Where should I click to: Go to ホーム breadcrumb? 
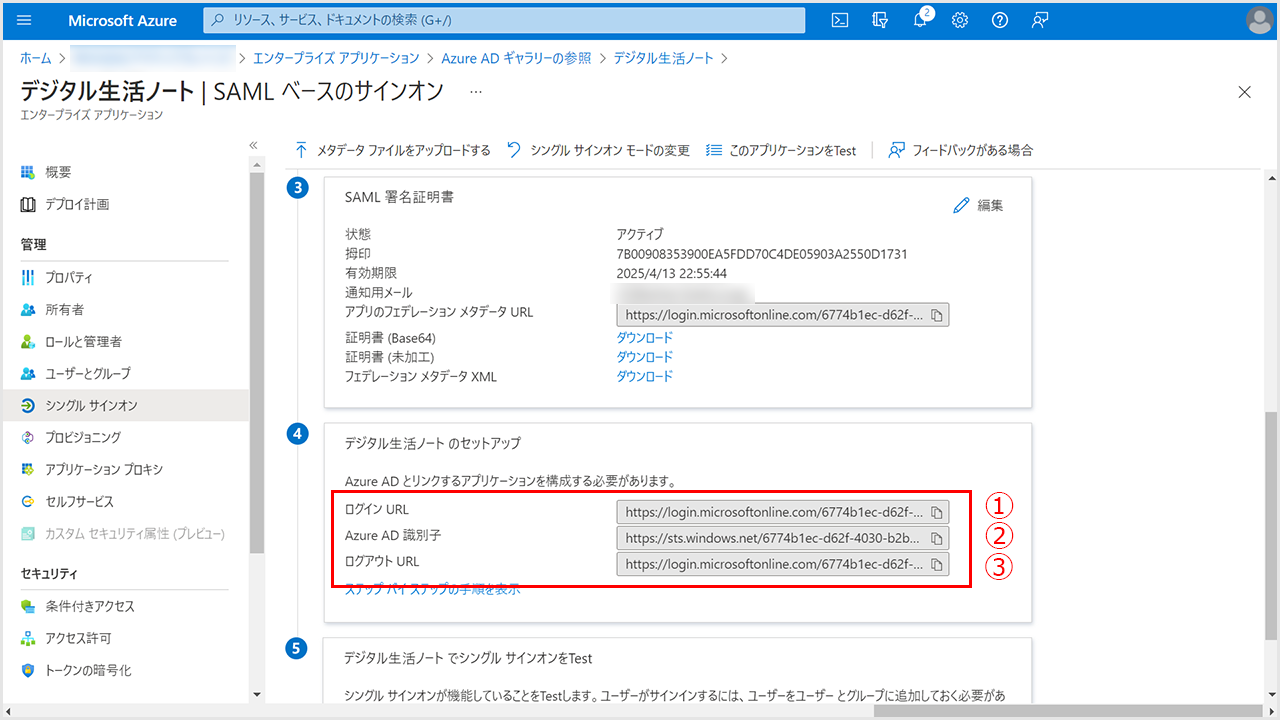(x=36, y=58)
